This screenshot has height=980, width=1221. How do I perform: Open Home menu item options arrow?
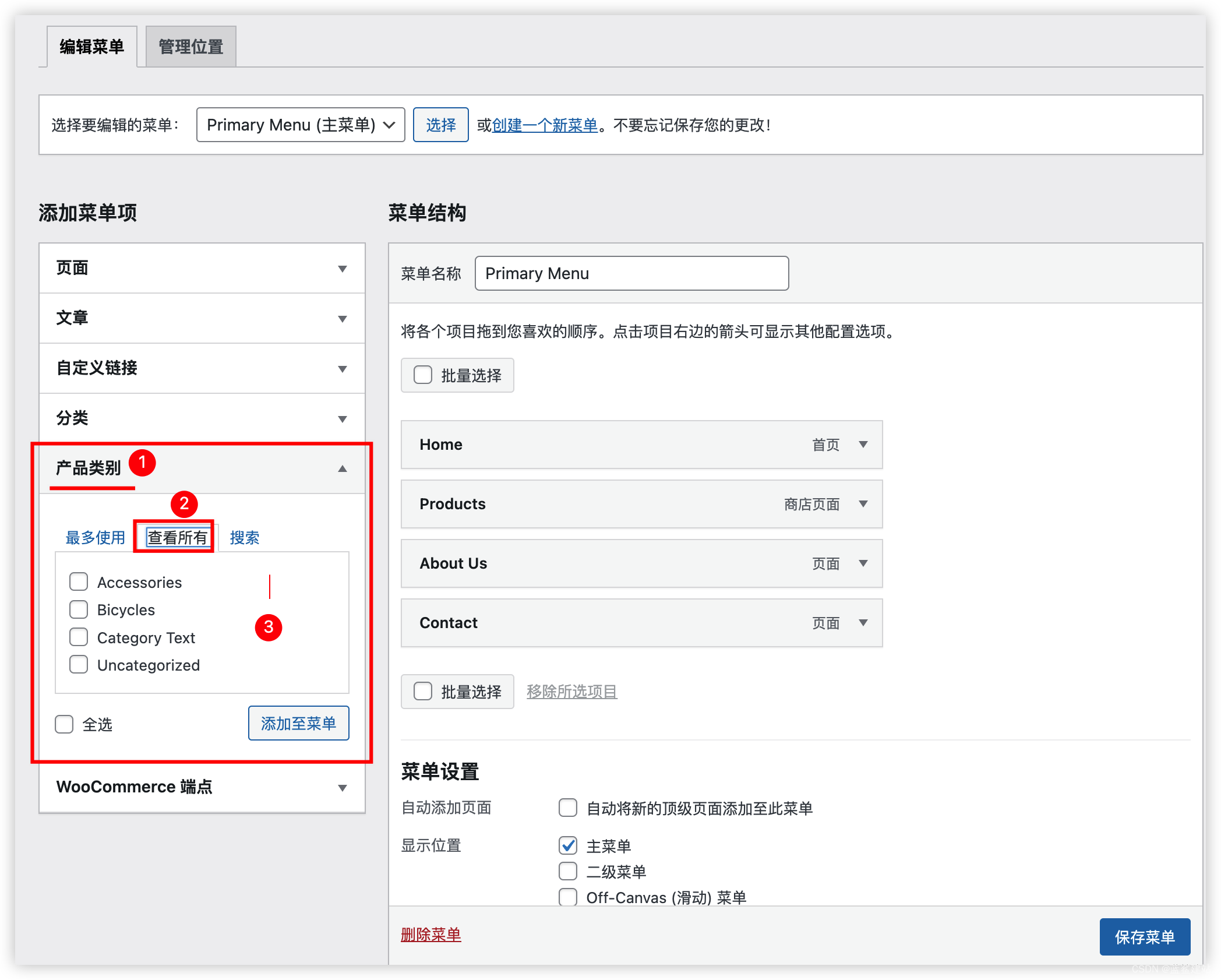coord(863,445)
